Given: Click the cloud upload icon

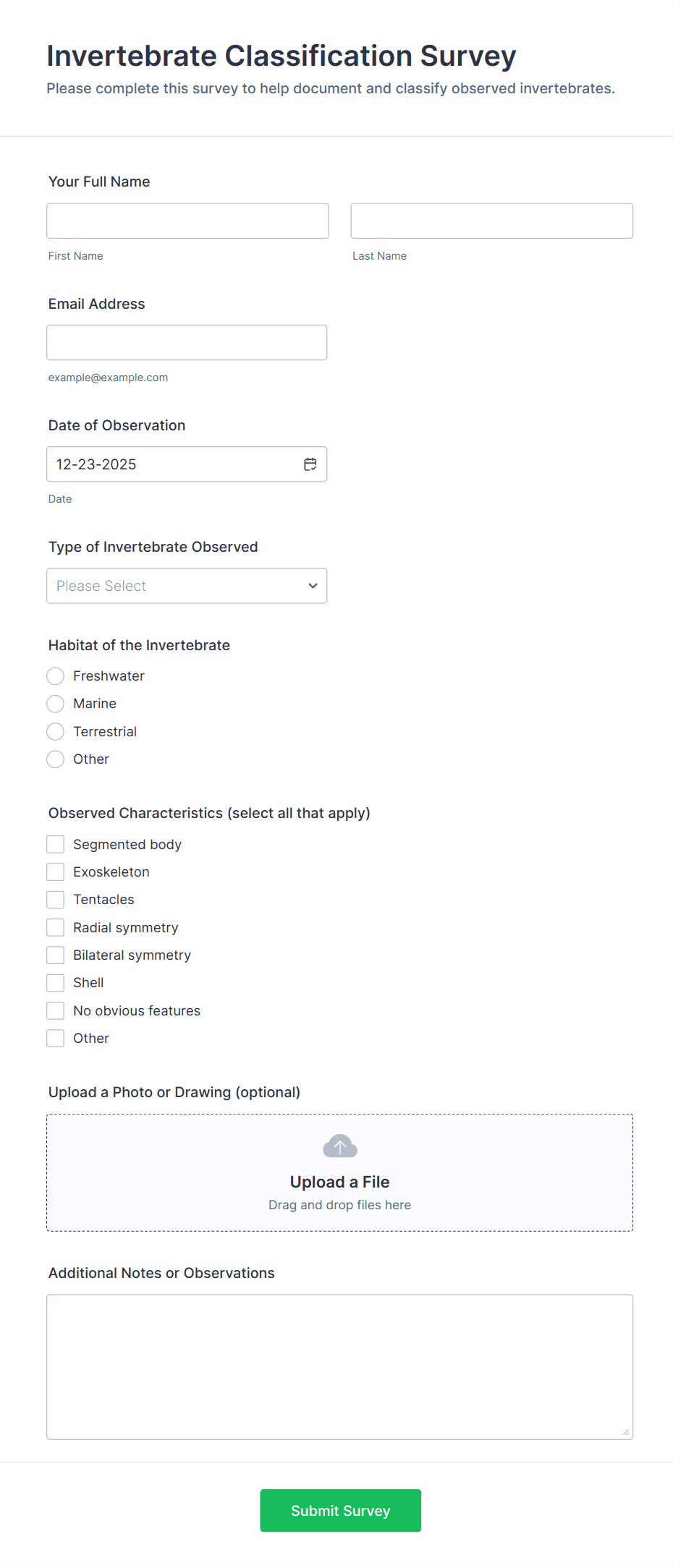Looking at the screenshot, I should coord(339,1146).
